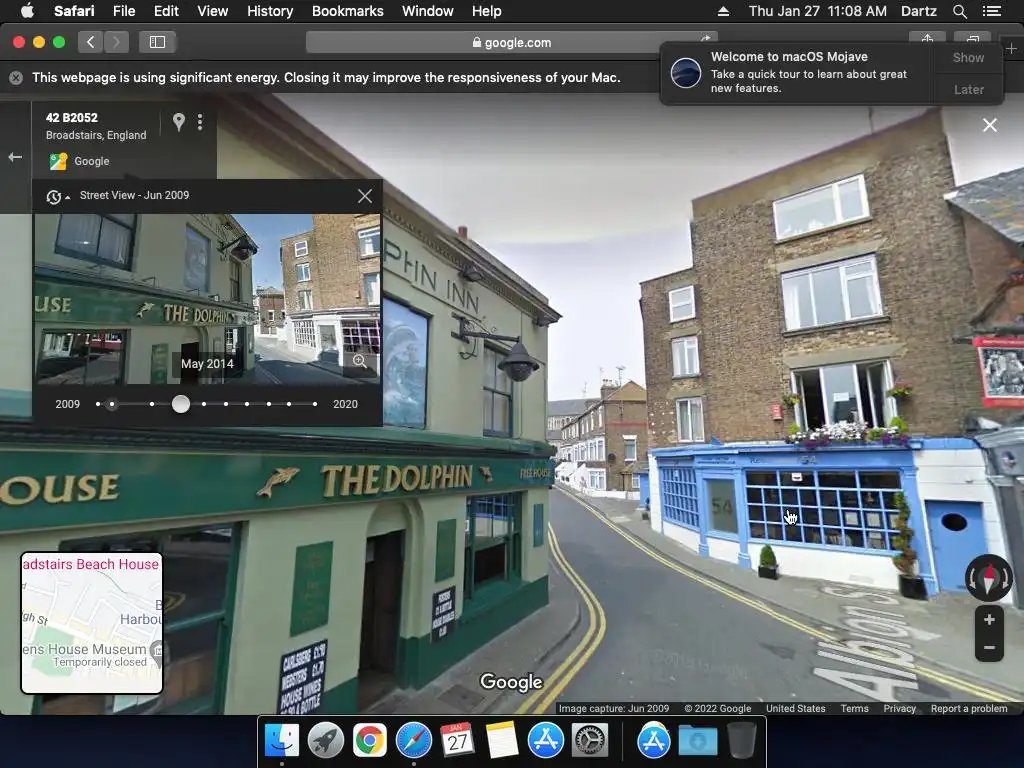This screenshot has width=1024, height=768.
Task: Click Report a problem link
Action: point(968,709)
